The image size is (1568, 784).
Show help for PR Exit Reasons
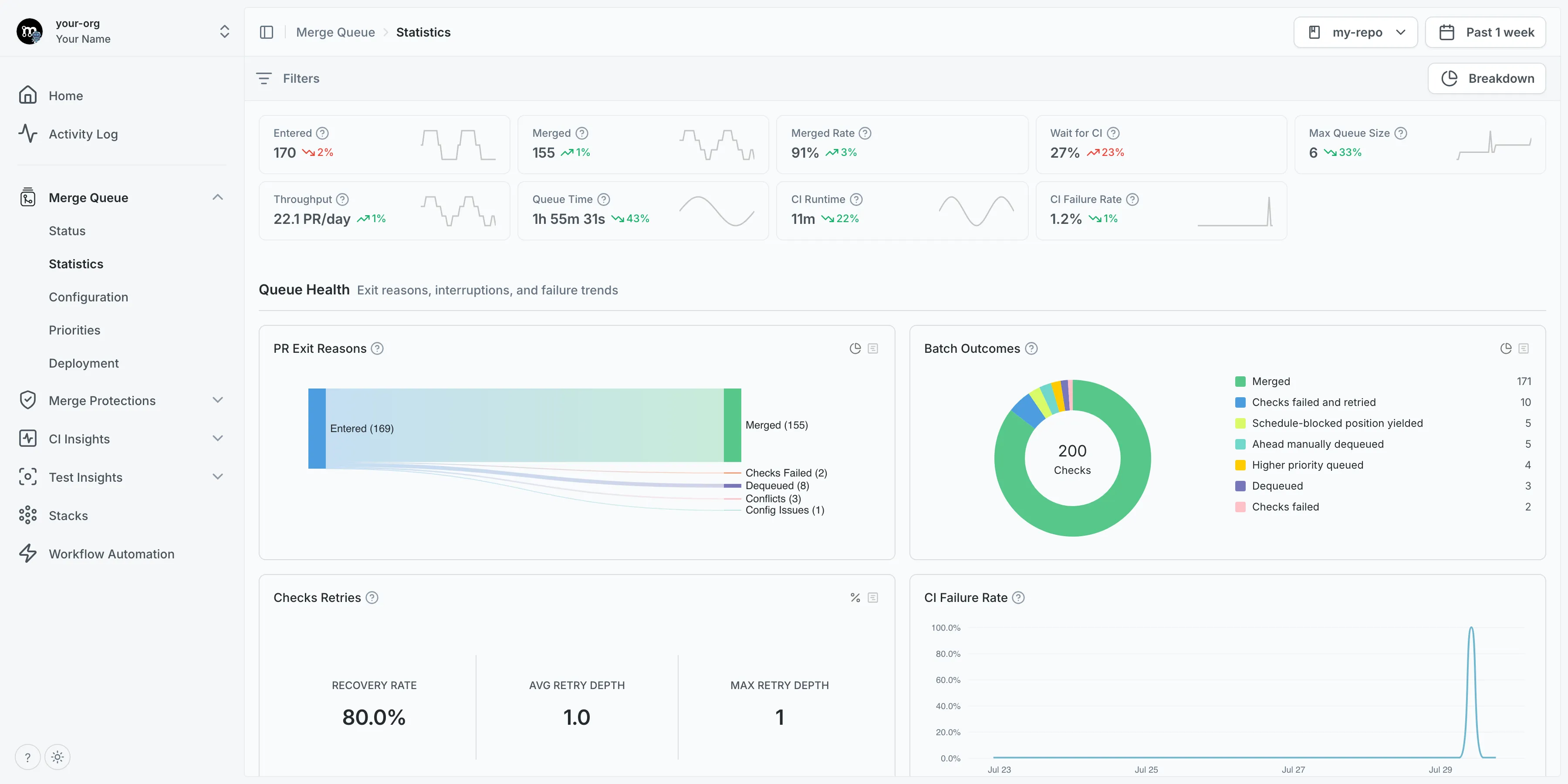[377, 349]
